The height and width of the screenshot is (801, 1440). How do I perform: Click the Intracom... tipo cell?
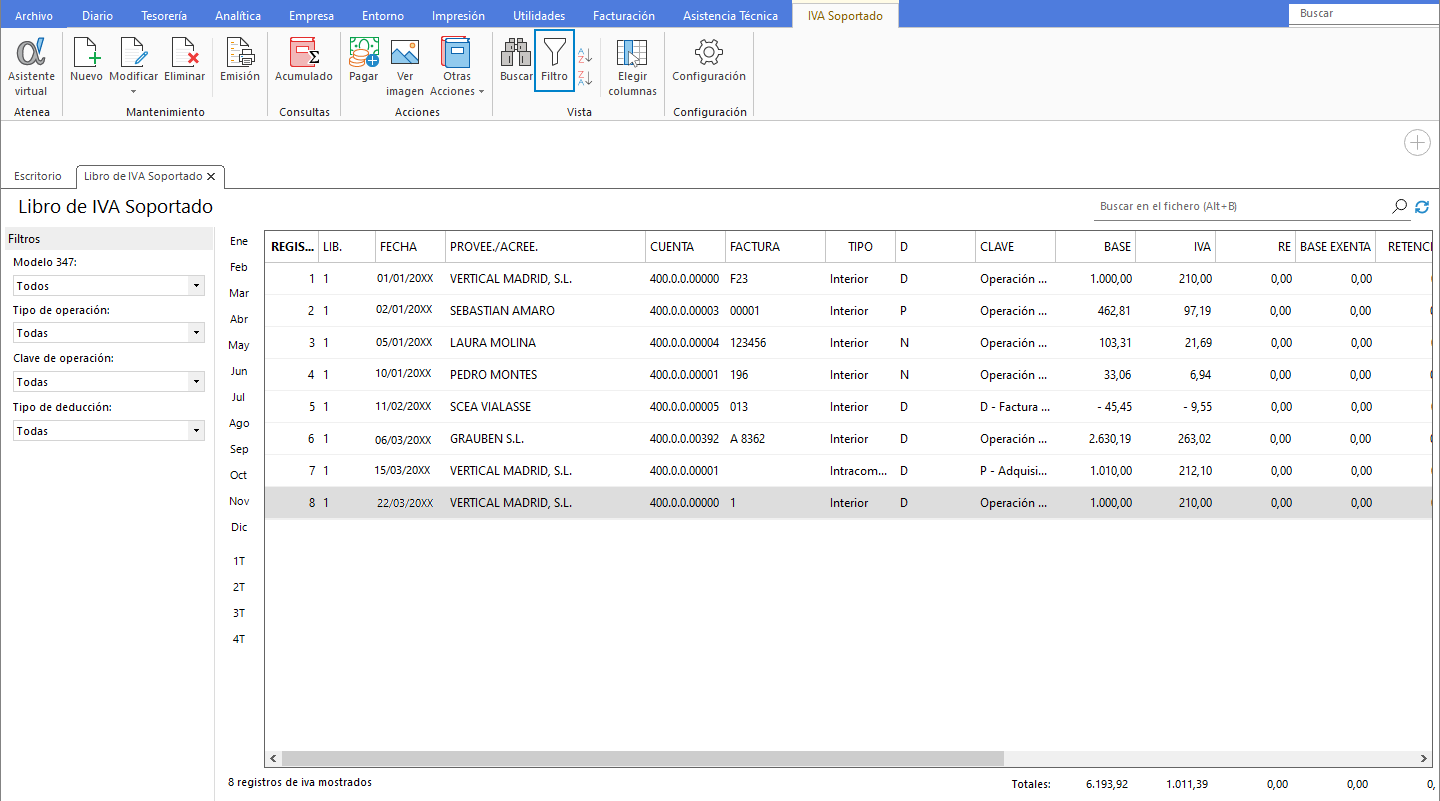pos(858,471)
